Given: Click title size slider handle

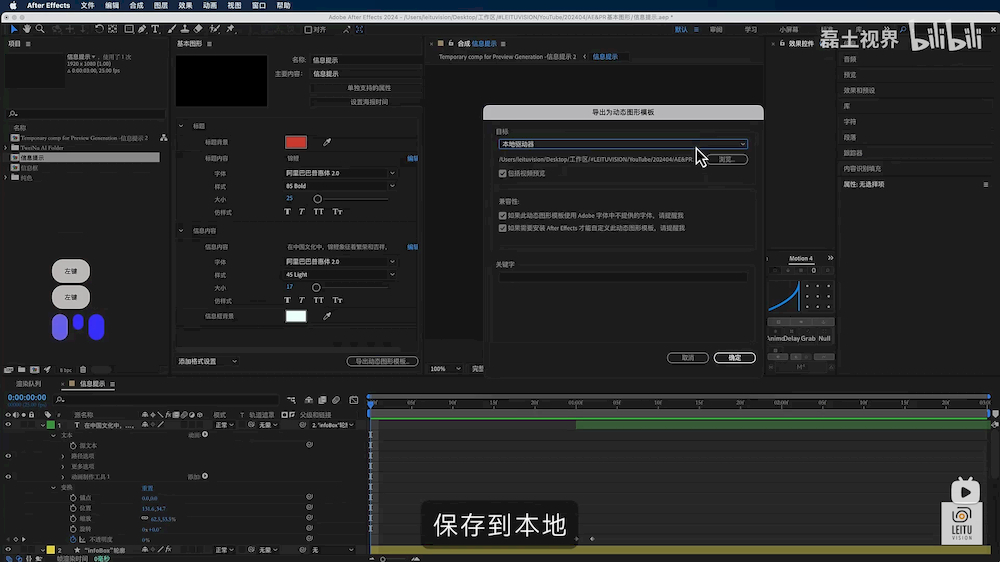Looking at the screenshot, I should point(318,199).
